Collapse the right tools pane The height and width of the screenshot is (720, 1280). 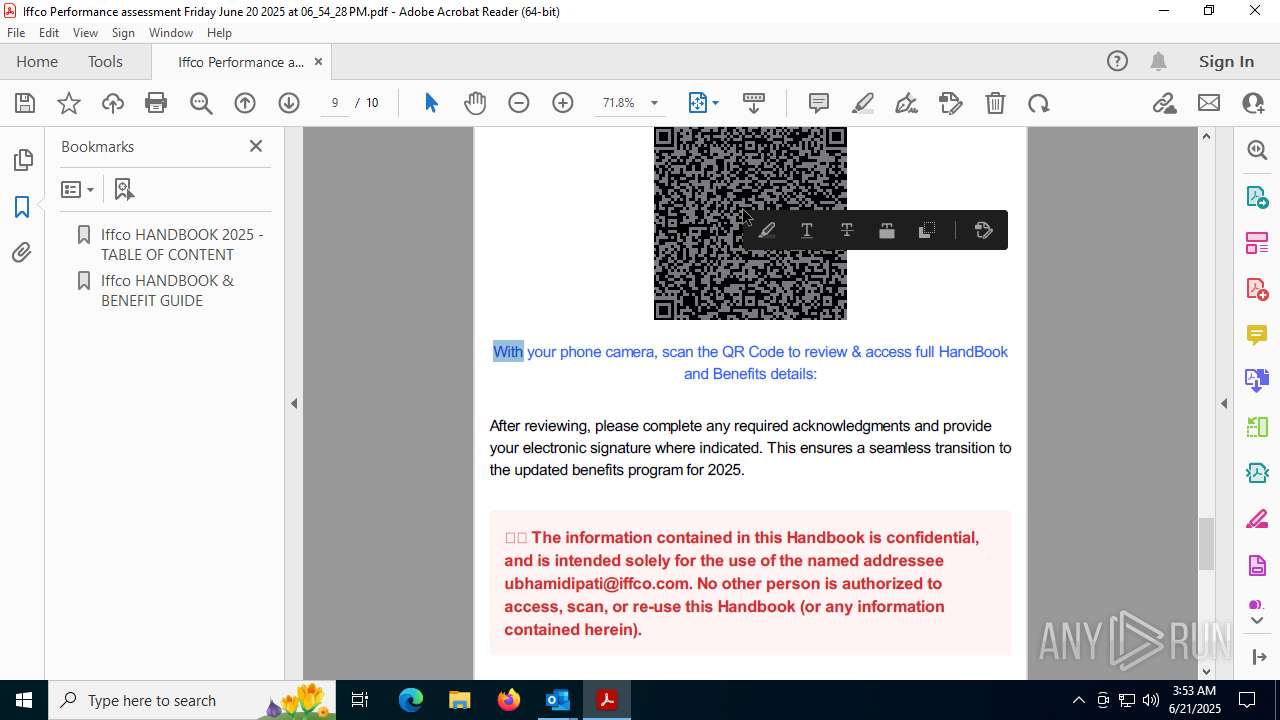(1224, 404)
